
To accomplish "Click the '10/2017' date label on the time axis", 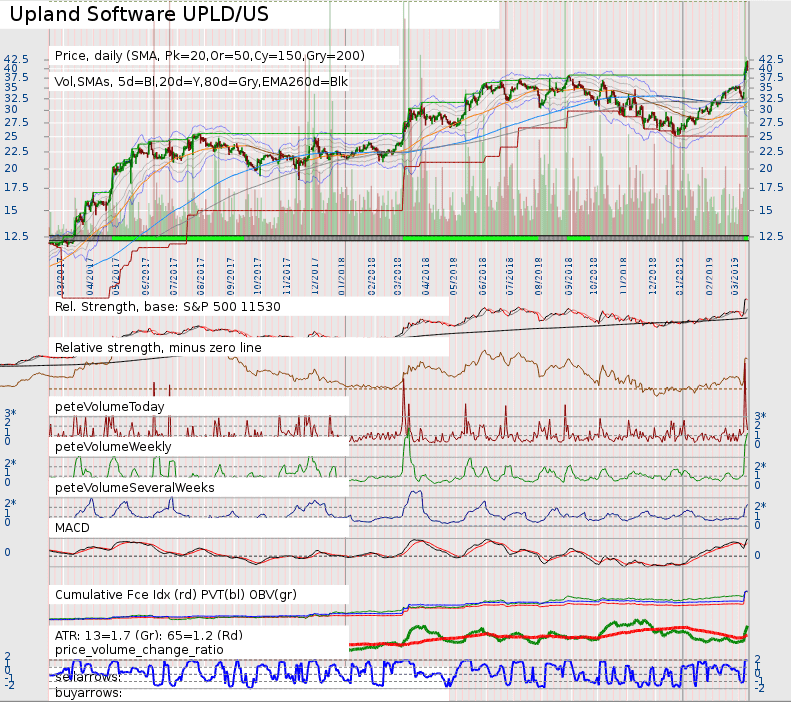I will [x=257, y=276].
